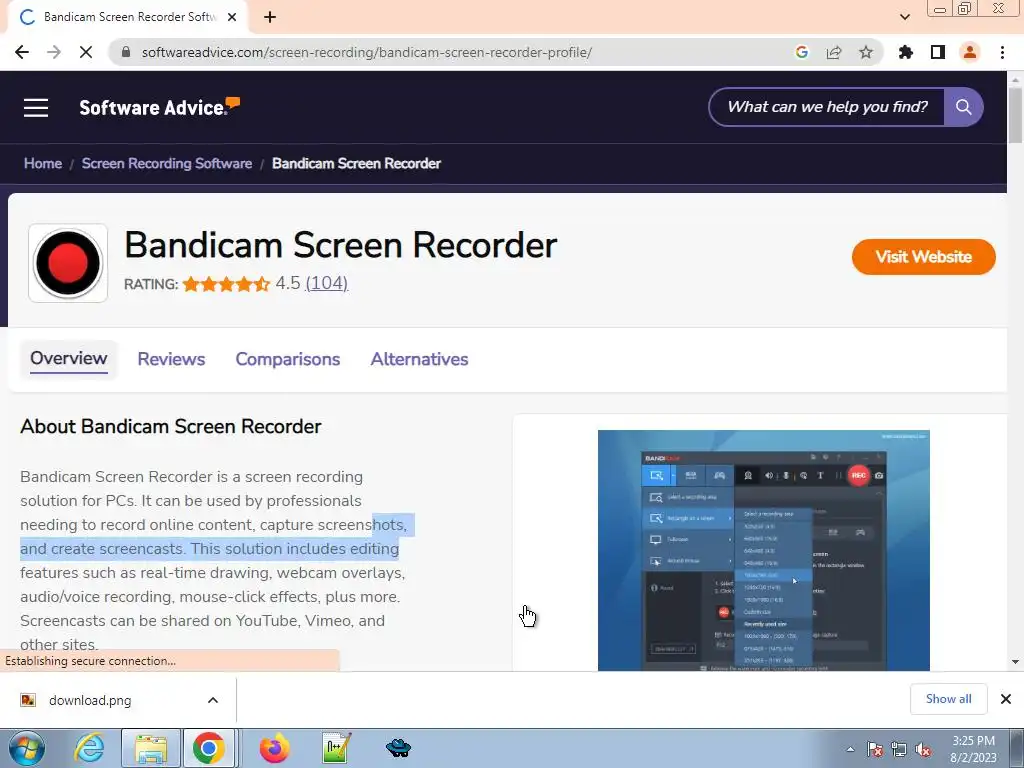The height and width of the screenshot is (768, 1024).
Task: Click the Visit Website button
Action: 923,257
